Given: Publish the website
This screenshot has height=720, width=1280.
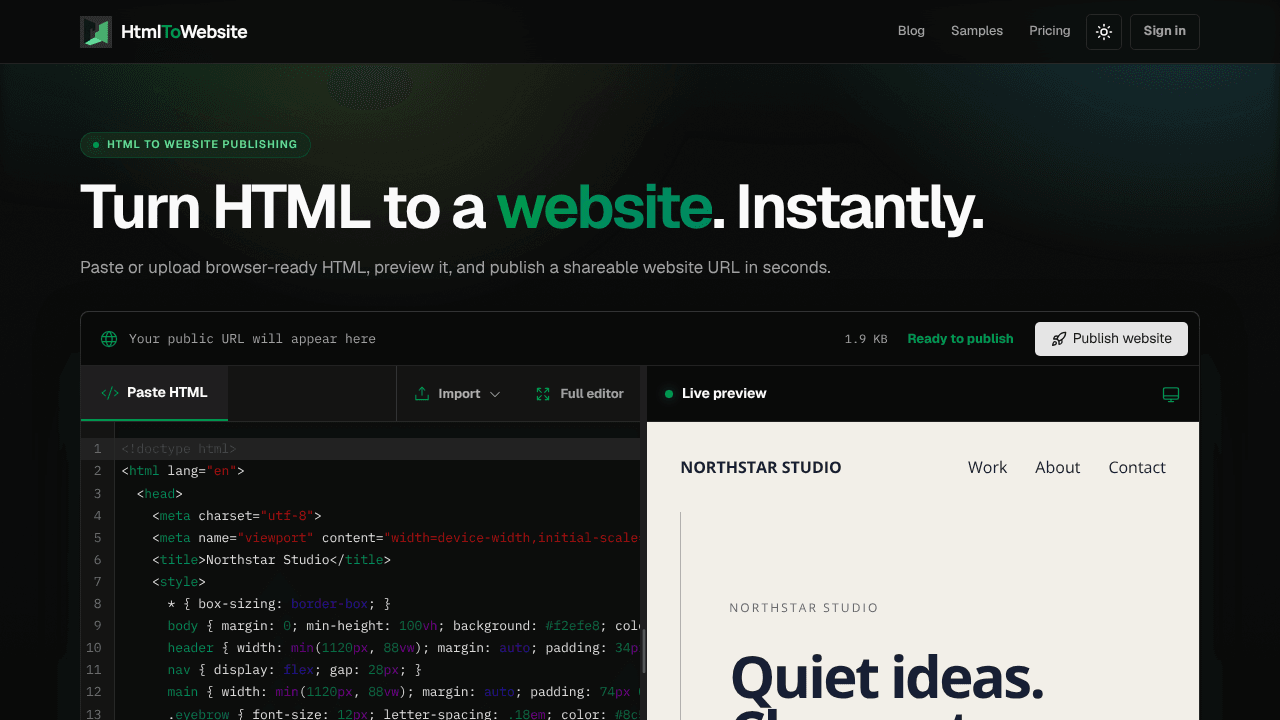Looking at the screenshot, I should pyautogui.click(x=1111, y=339).
